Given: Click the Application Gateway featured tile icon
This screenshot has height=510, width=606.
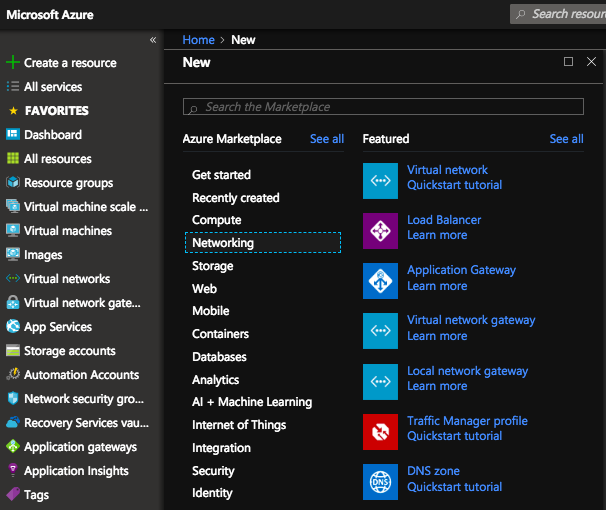Looking at the screenshot, I should 380,281.
